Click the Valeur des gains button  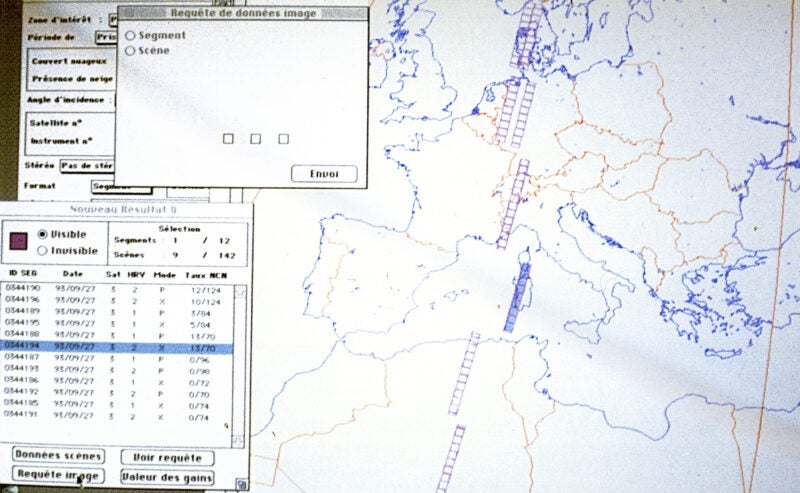167,477
